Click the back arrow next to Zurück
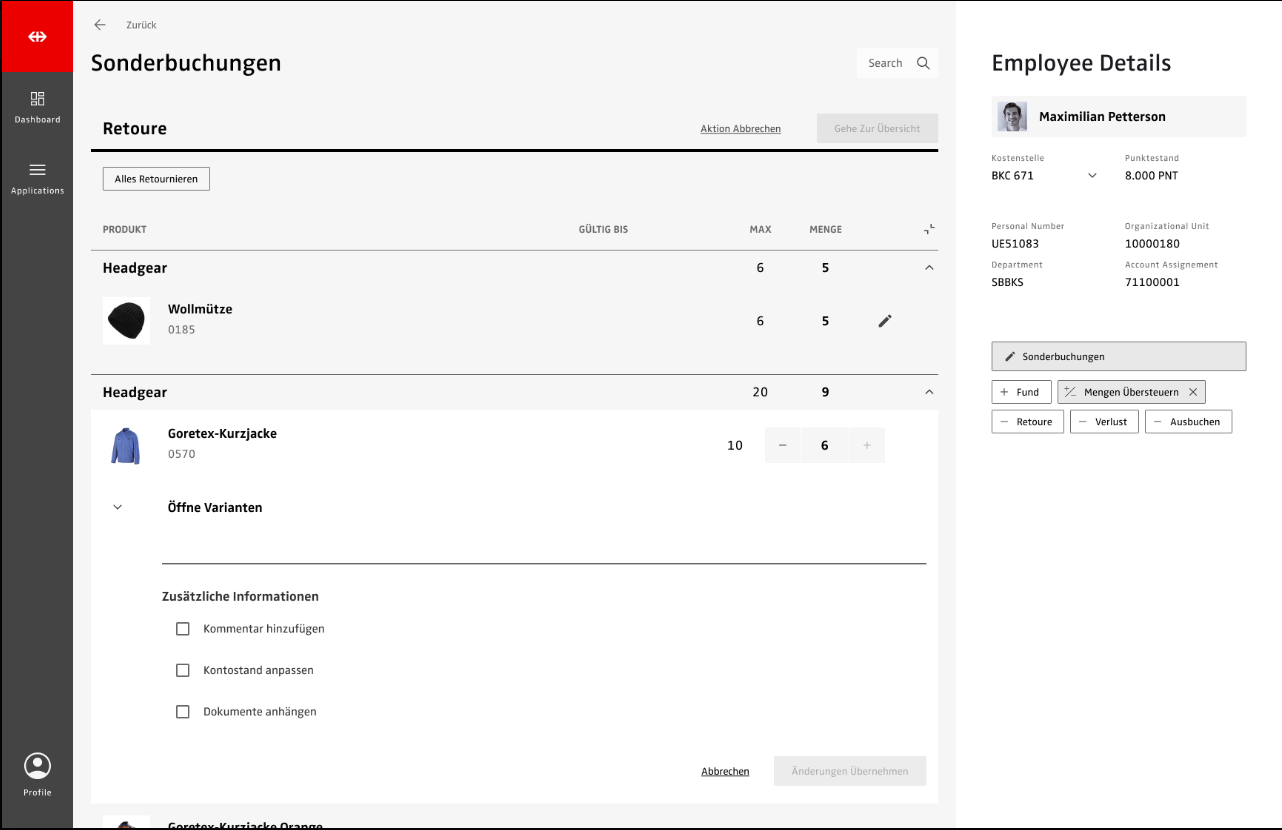Viewport: 1282px width, 830px height. pos(100,25)
